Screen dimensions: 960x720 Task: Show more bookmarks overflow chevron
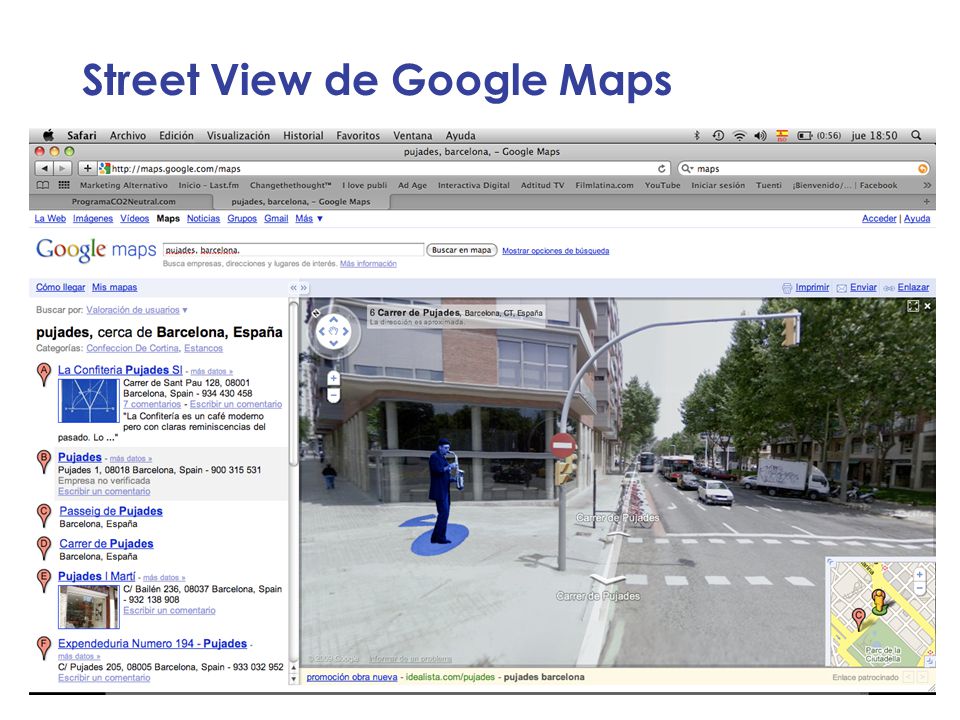[x=927, y=185]
